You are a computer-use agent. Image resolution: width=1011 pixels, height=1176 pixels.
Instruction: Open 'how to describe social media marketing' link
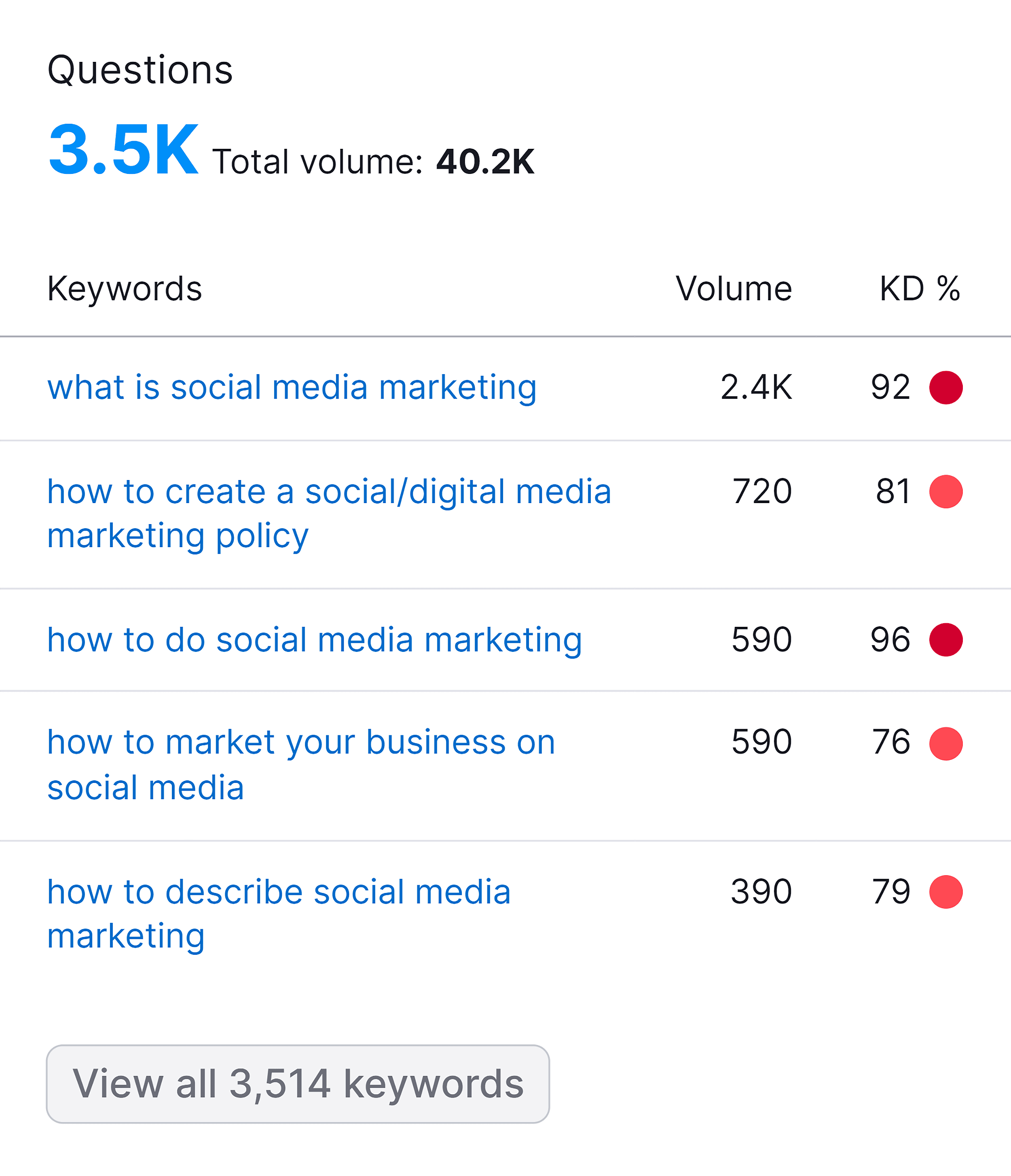tap(279, 914)
